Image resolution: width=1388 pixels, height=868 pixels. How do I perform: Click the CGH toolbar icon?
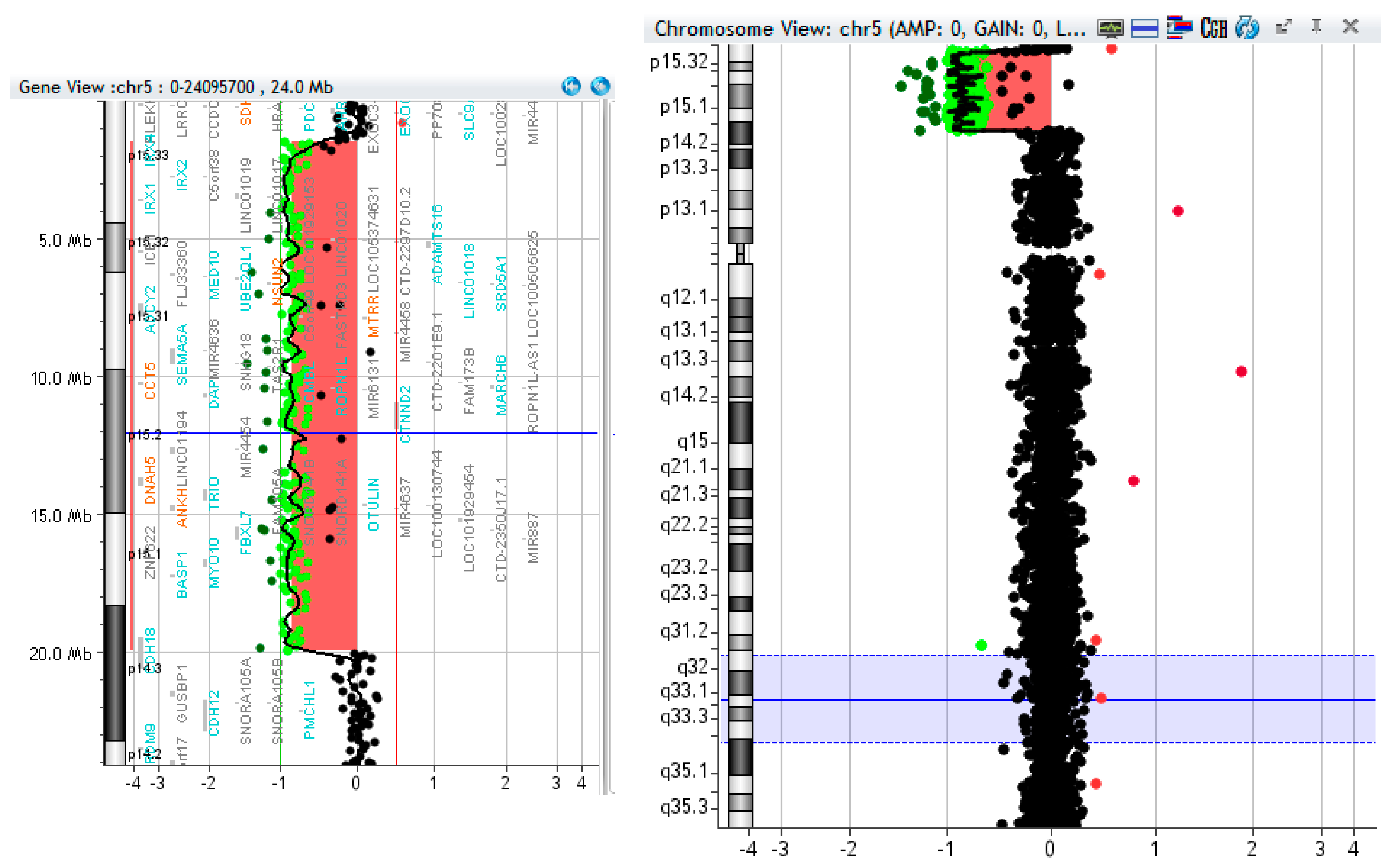[1213, 28]
